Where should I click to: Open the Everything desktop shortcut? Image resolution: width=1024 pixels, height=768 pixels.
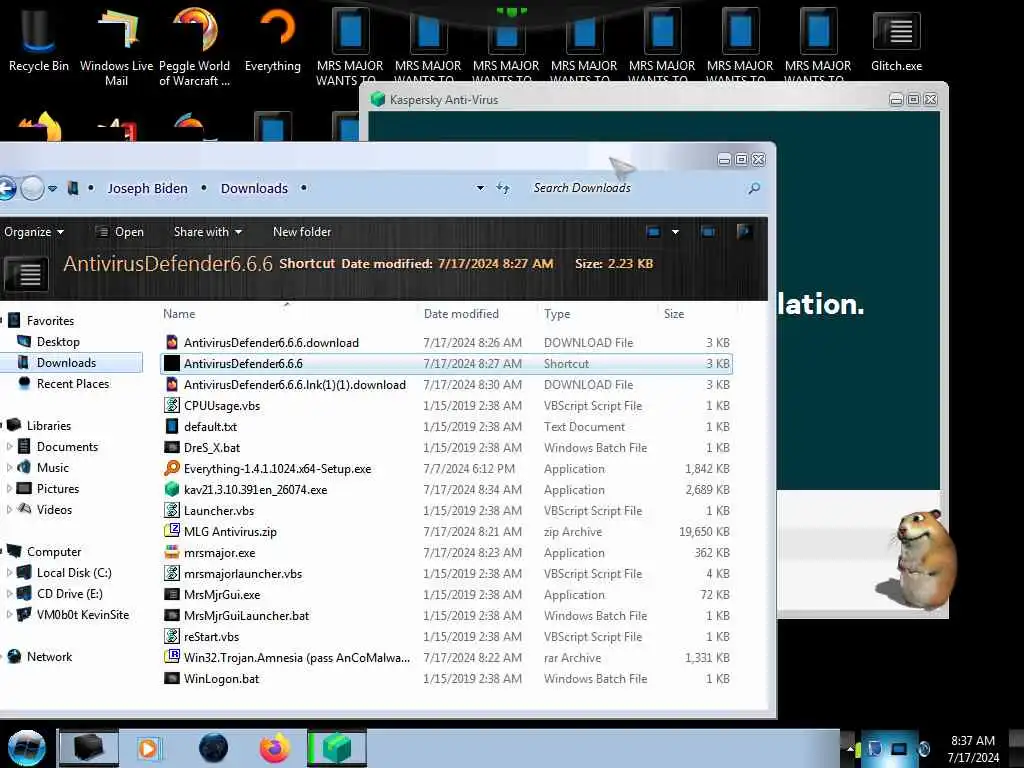pyautogui.click(x=273, y=39)
